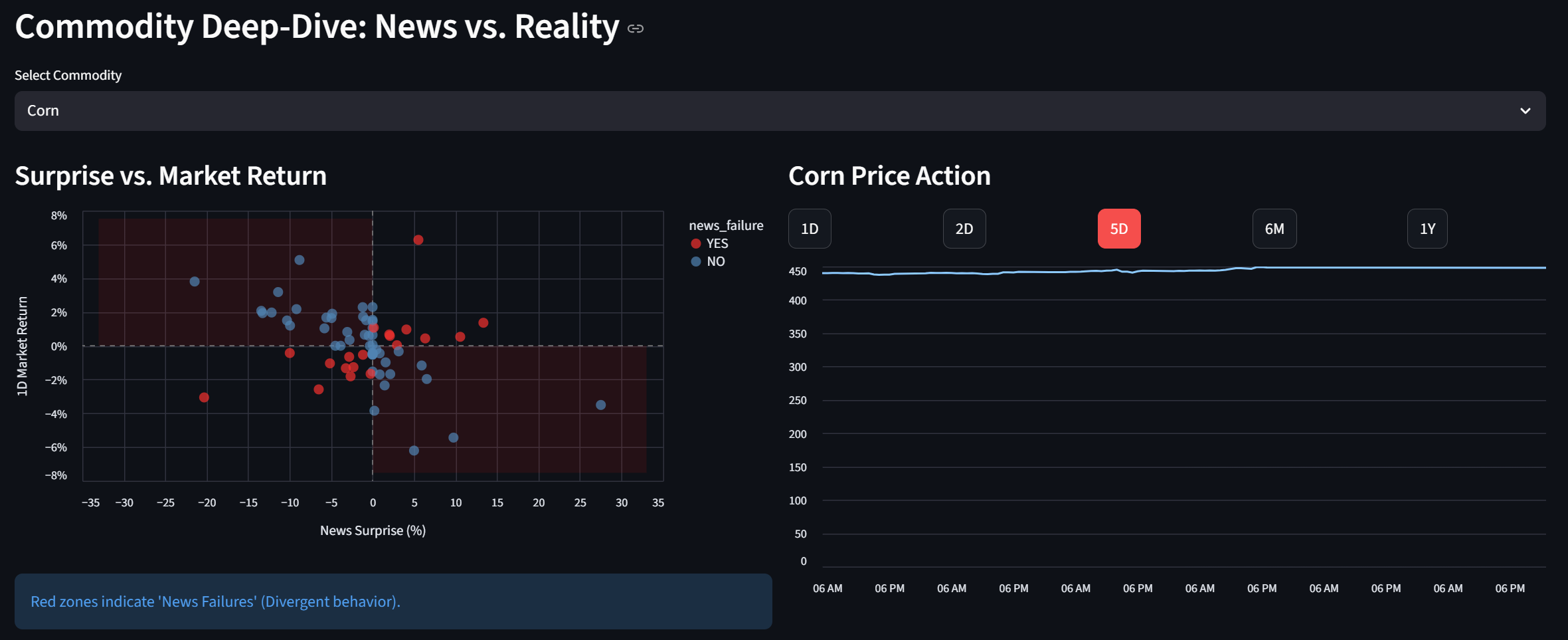This screenshot has height=640, width=1568.
Task: Click the active 5D timeframe button
Action: coord(1119,228)
